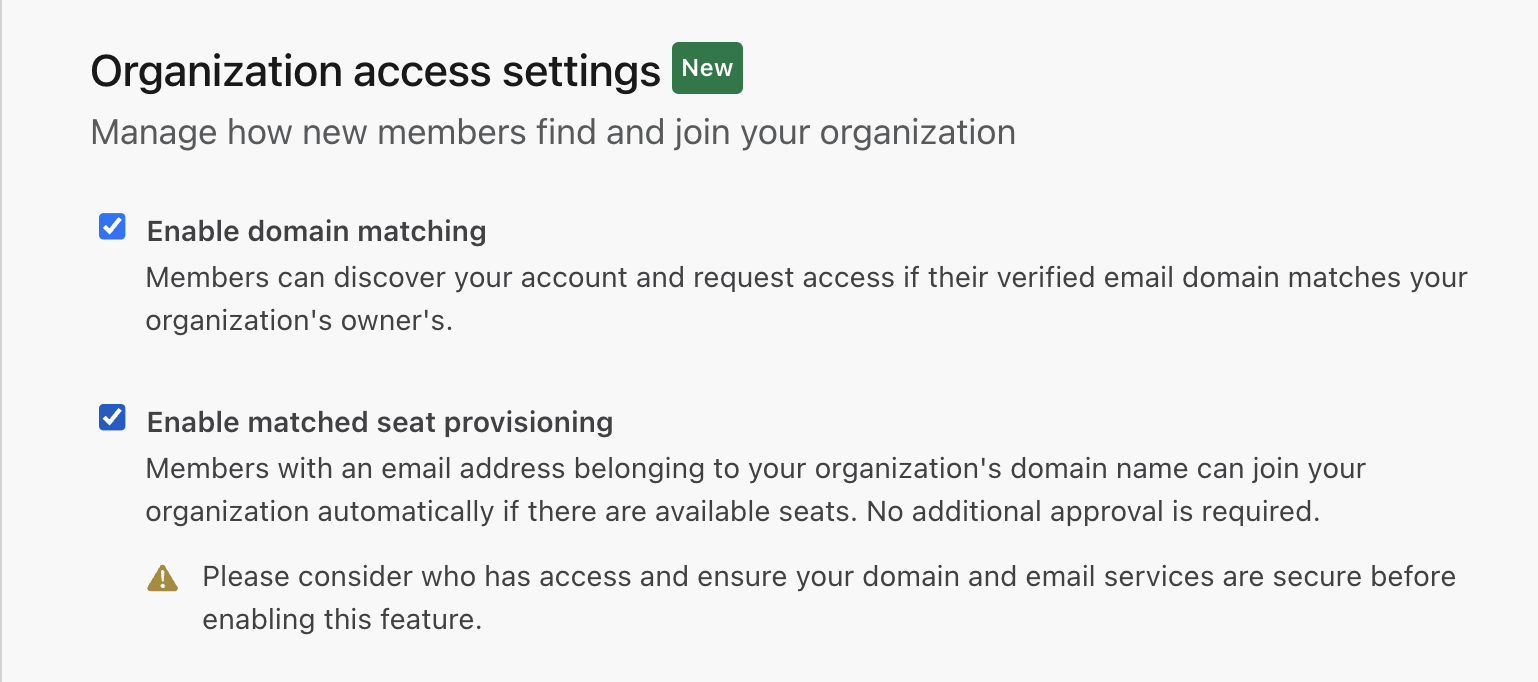Click the "New" label next to the heading

point(707,68)
